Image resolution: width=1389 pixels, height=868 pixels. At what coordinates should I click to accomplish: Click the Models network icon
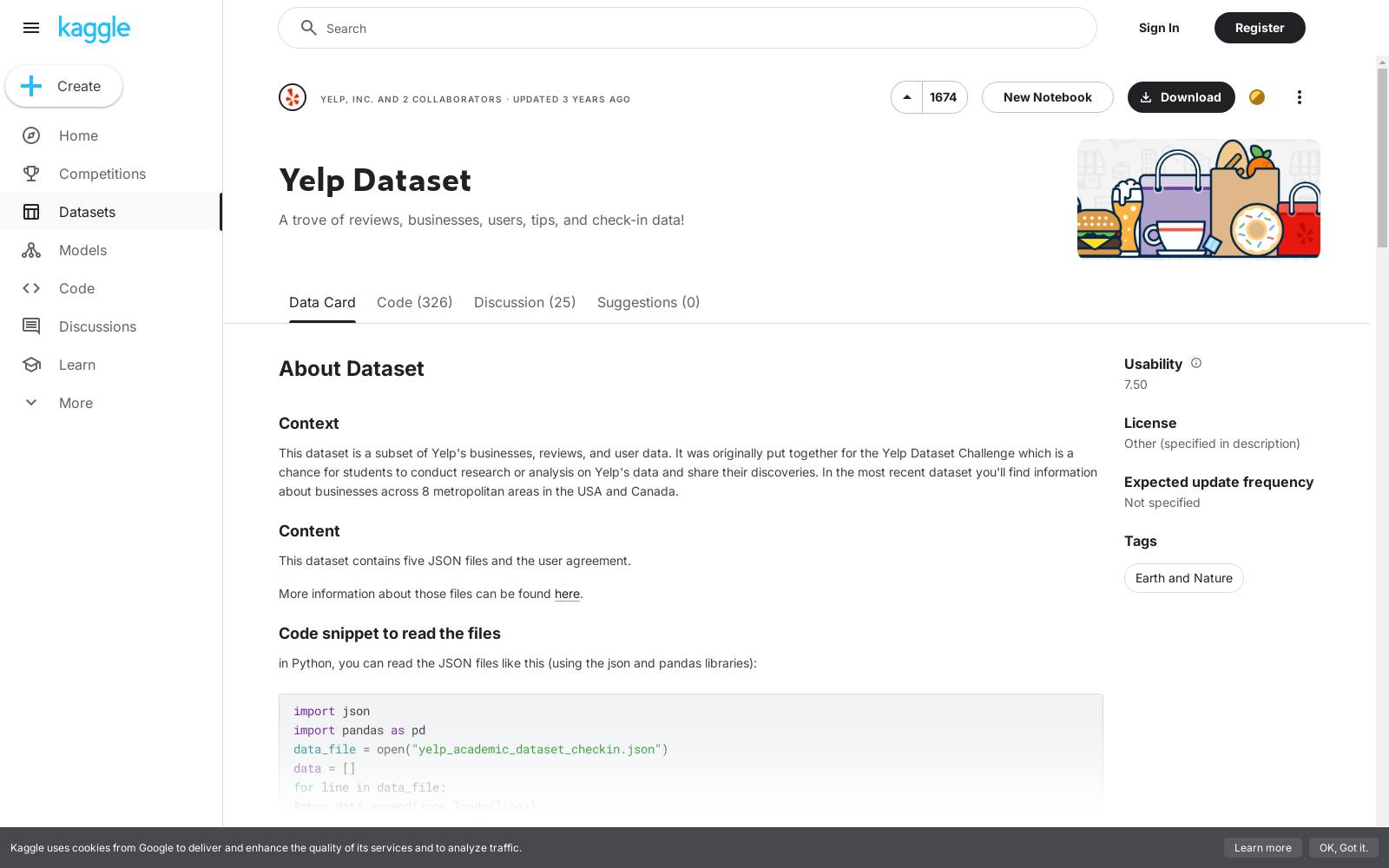click(31, 250)
